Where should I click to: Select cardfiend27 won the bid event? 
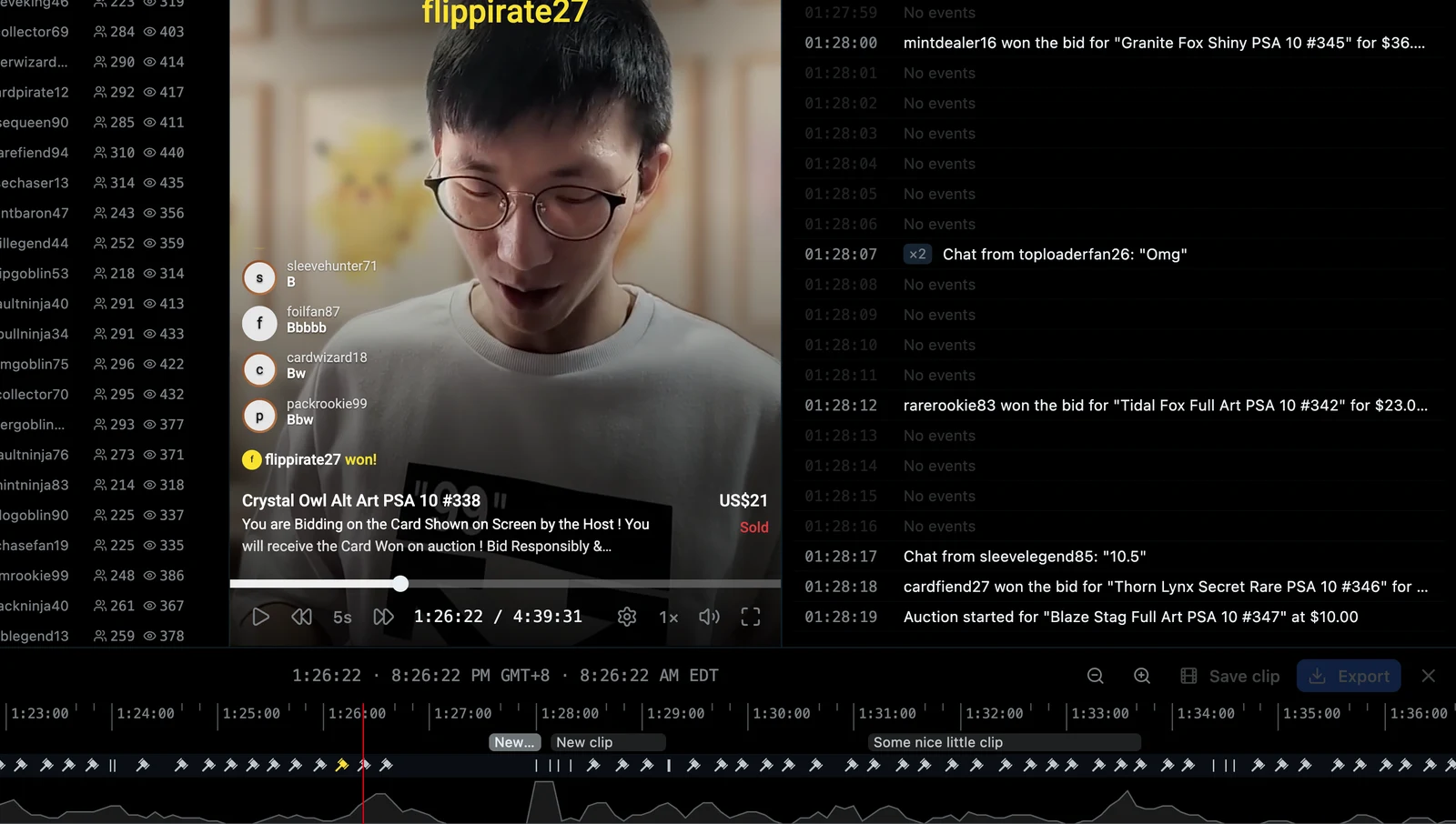[1117, 587]
